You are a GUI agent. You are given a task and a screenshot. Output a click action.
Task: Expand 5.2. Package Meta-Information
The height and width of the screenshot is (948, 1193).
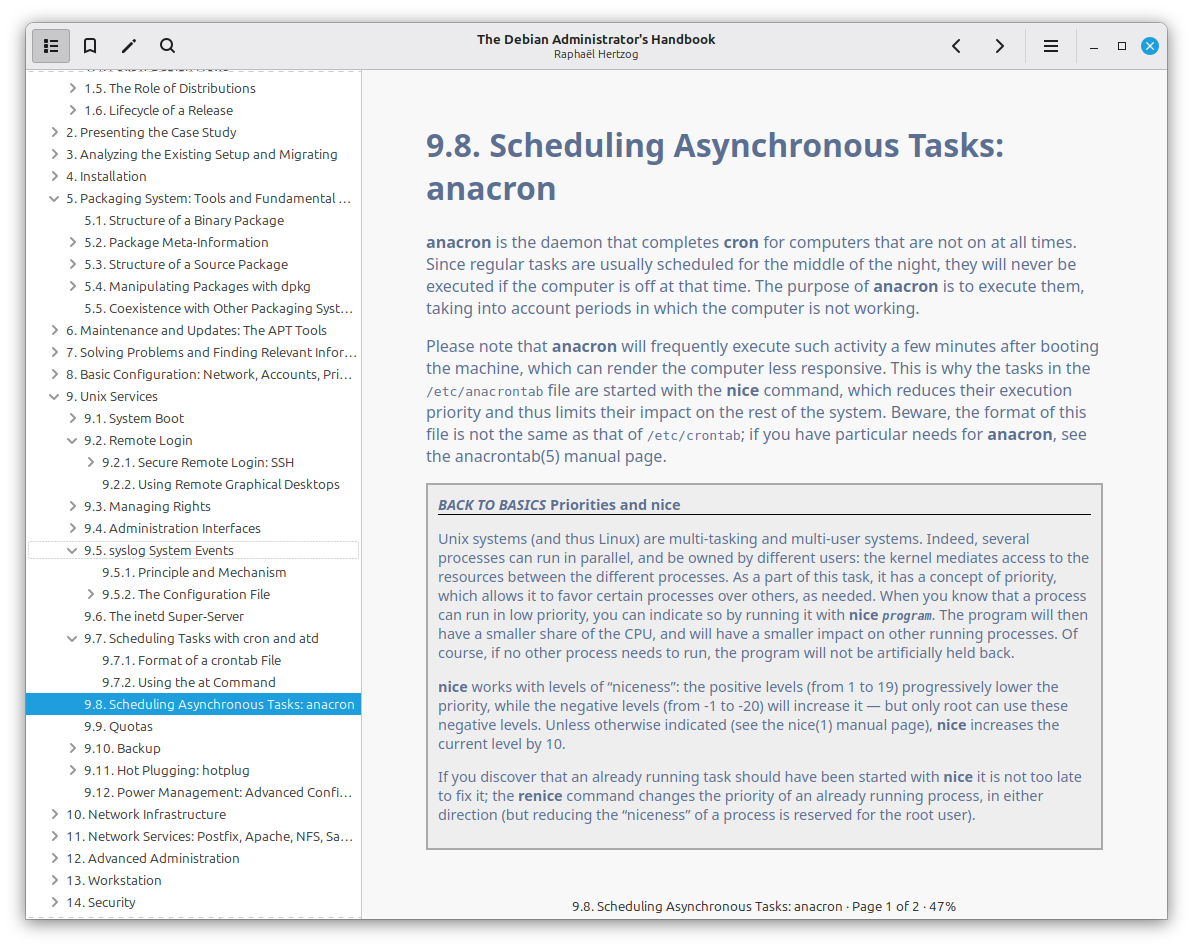(72, 243)
